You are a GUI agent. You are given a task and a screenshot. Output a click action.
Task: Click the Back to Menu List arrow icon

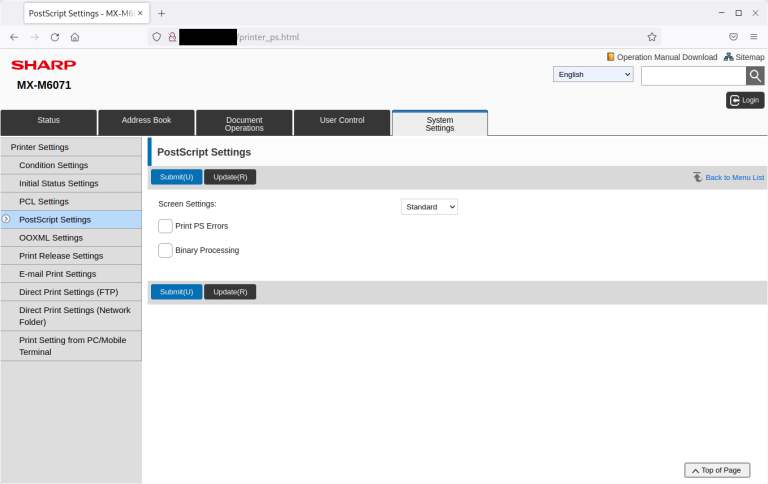[x=697, y=177]
